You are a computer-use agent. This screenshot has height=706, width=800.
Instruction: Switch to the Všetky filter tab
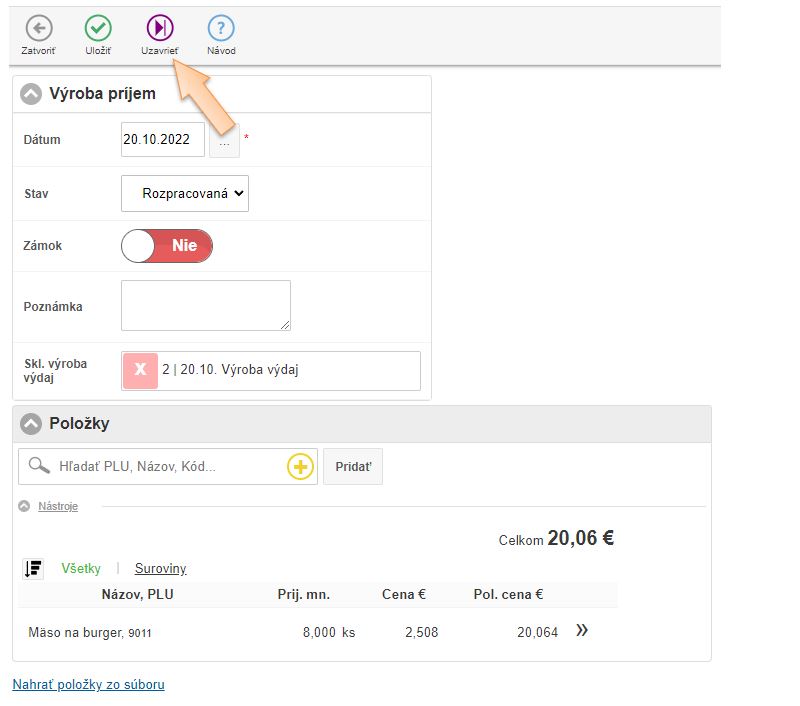(81, 568)
